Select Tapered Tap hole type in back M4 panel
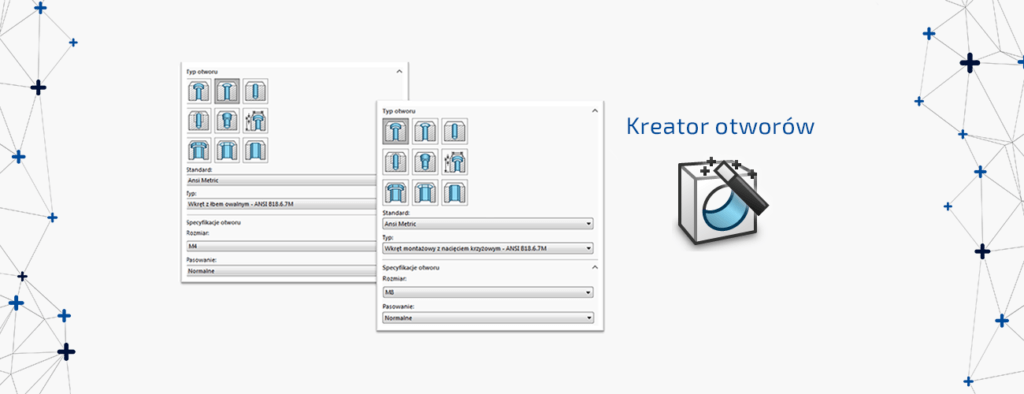The image size is (1024, 394). (x=227, y=121)
